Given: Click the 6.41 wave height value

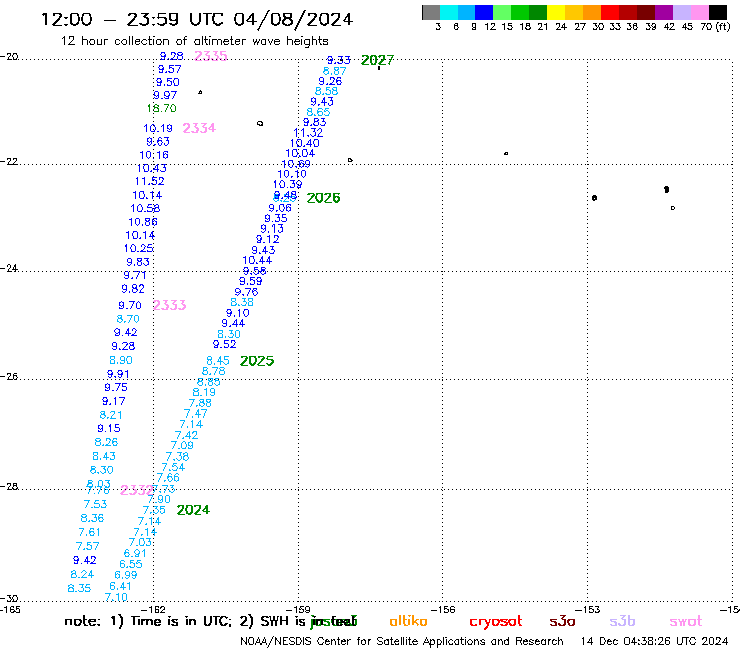Looking at the screenshot, I should [x=120, y=586].
